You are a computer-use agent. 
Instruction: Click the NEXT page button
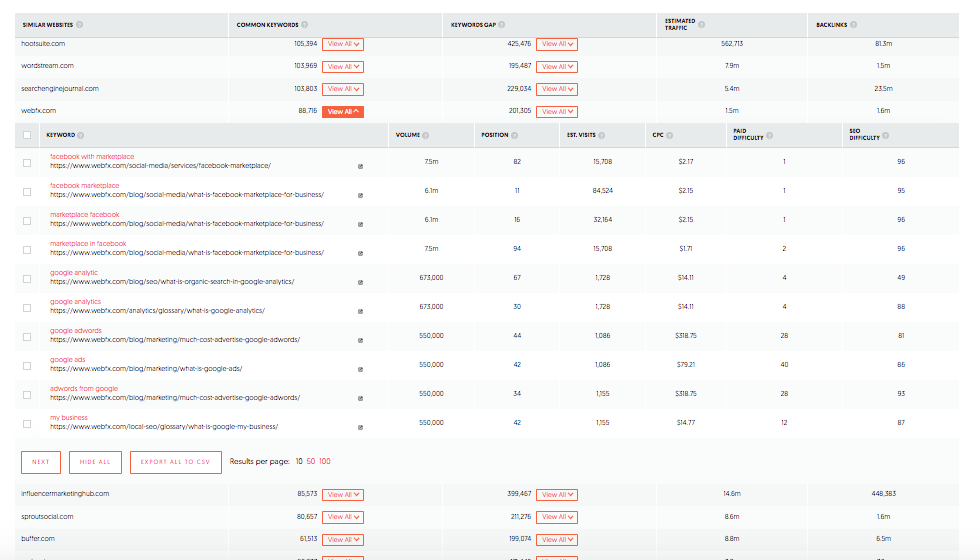(x=41, y=462)
